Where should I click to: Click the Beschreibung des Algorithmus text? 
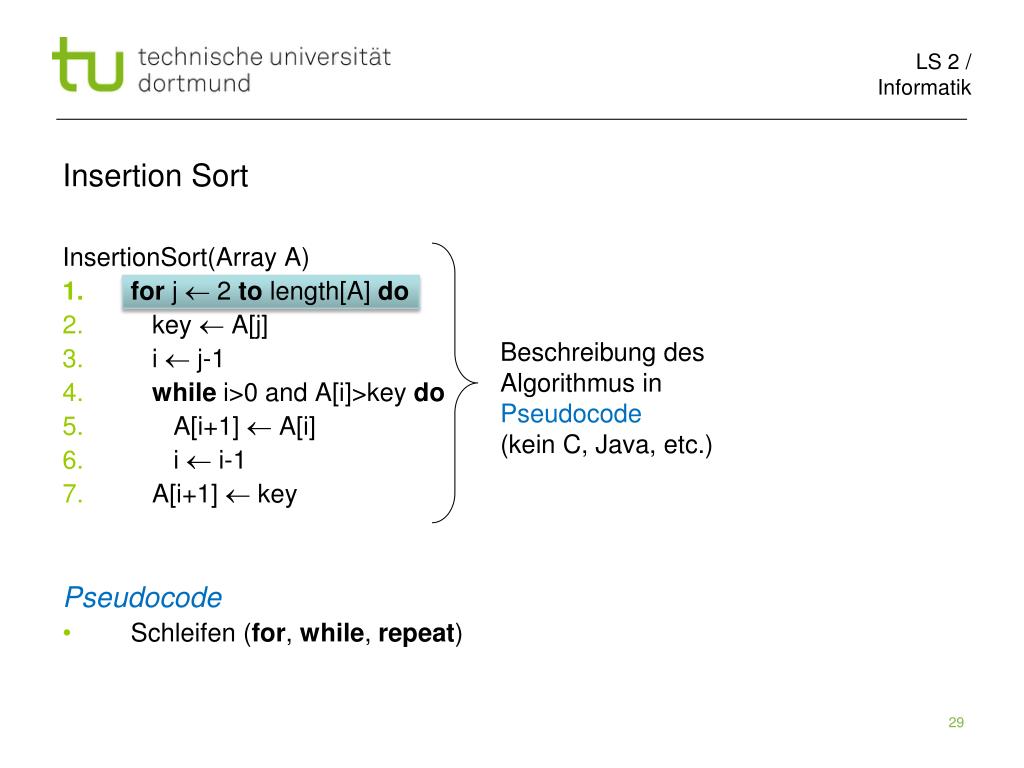tap(602, 368)
